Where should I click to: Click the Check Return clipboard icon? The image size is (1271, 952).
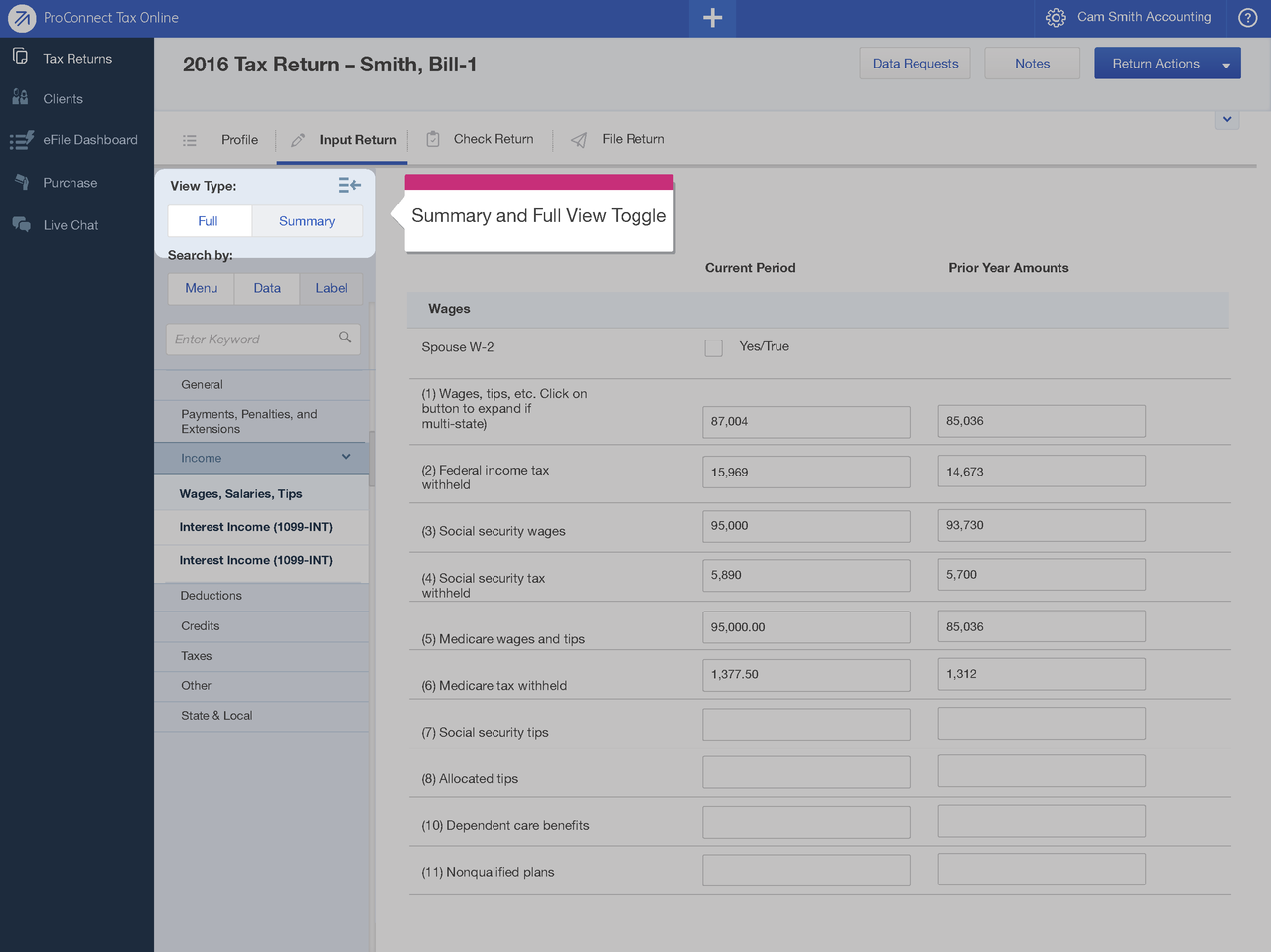(433, 139)
